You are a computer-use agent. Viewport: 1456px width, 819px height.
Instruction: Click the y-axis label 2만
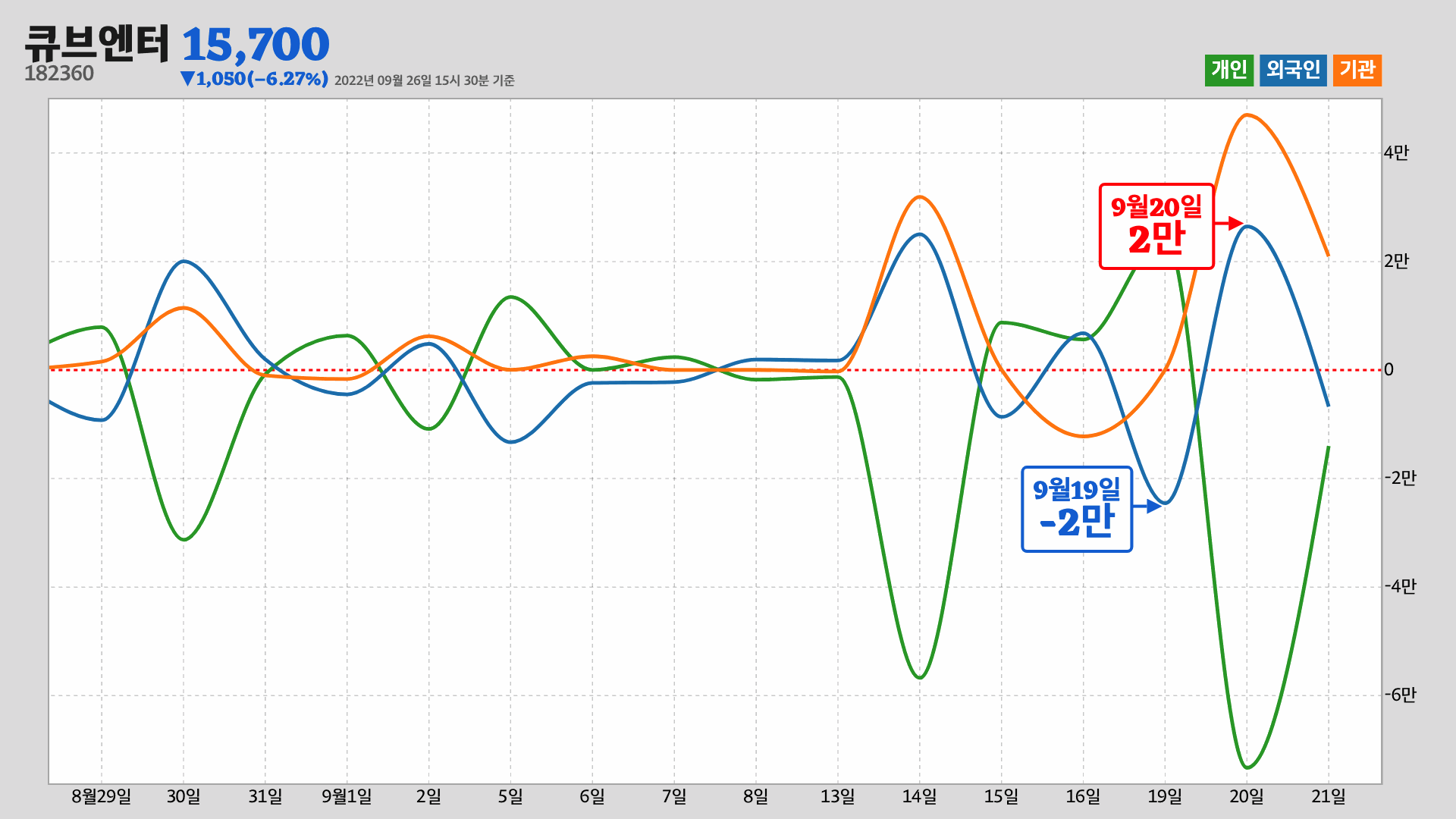pos(1396,262)
